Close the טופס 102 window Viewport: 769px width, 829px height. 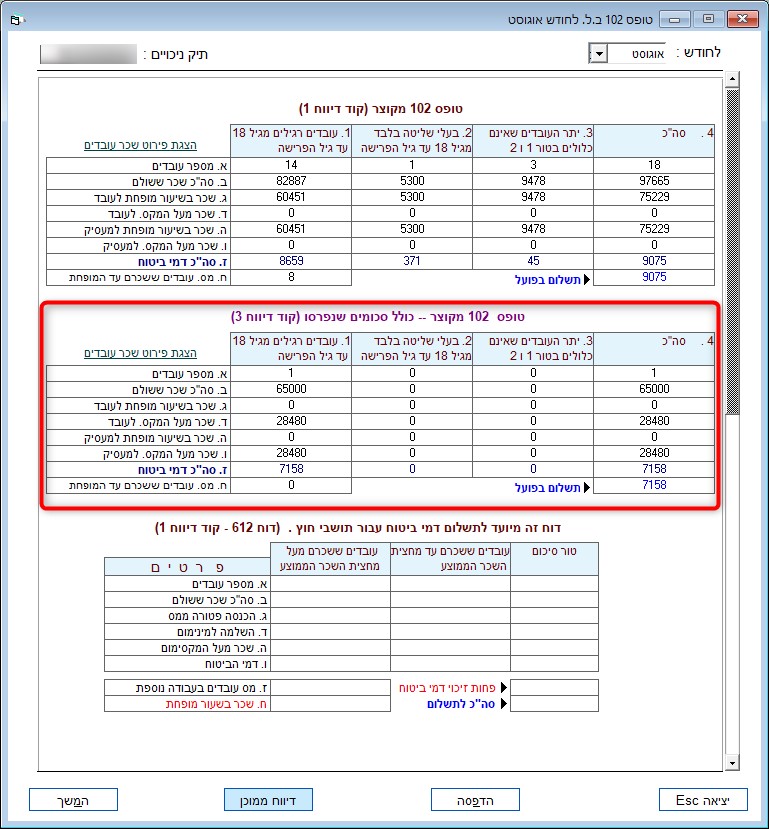[x=742, y=20]
